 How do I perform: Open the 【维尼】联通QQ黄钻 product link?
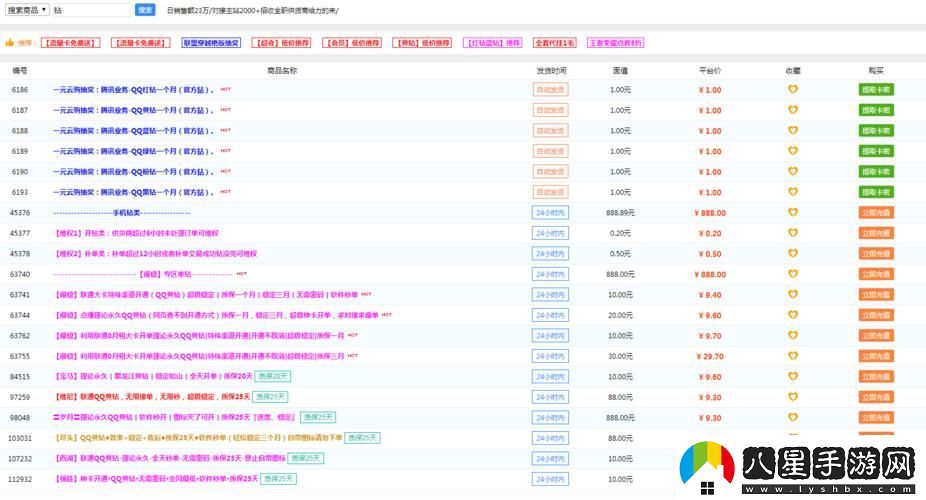pyautogui.click(x=152, y=397)
